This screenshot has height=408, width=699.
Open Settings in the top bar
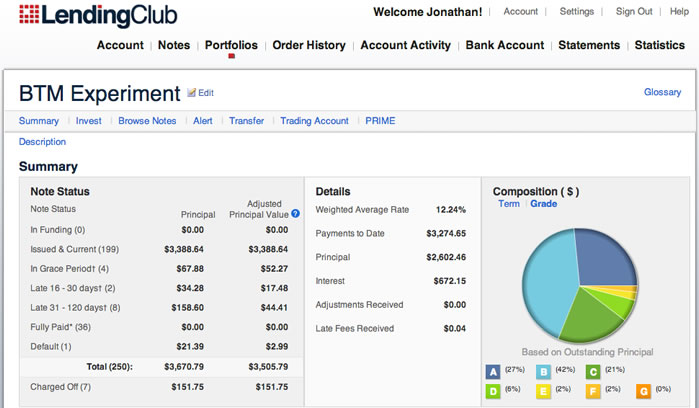click(576, 12)
